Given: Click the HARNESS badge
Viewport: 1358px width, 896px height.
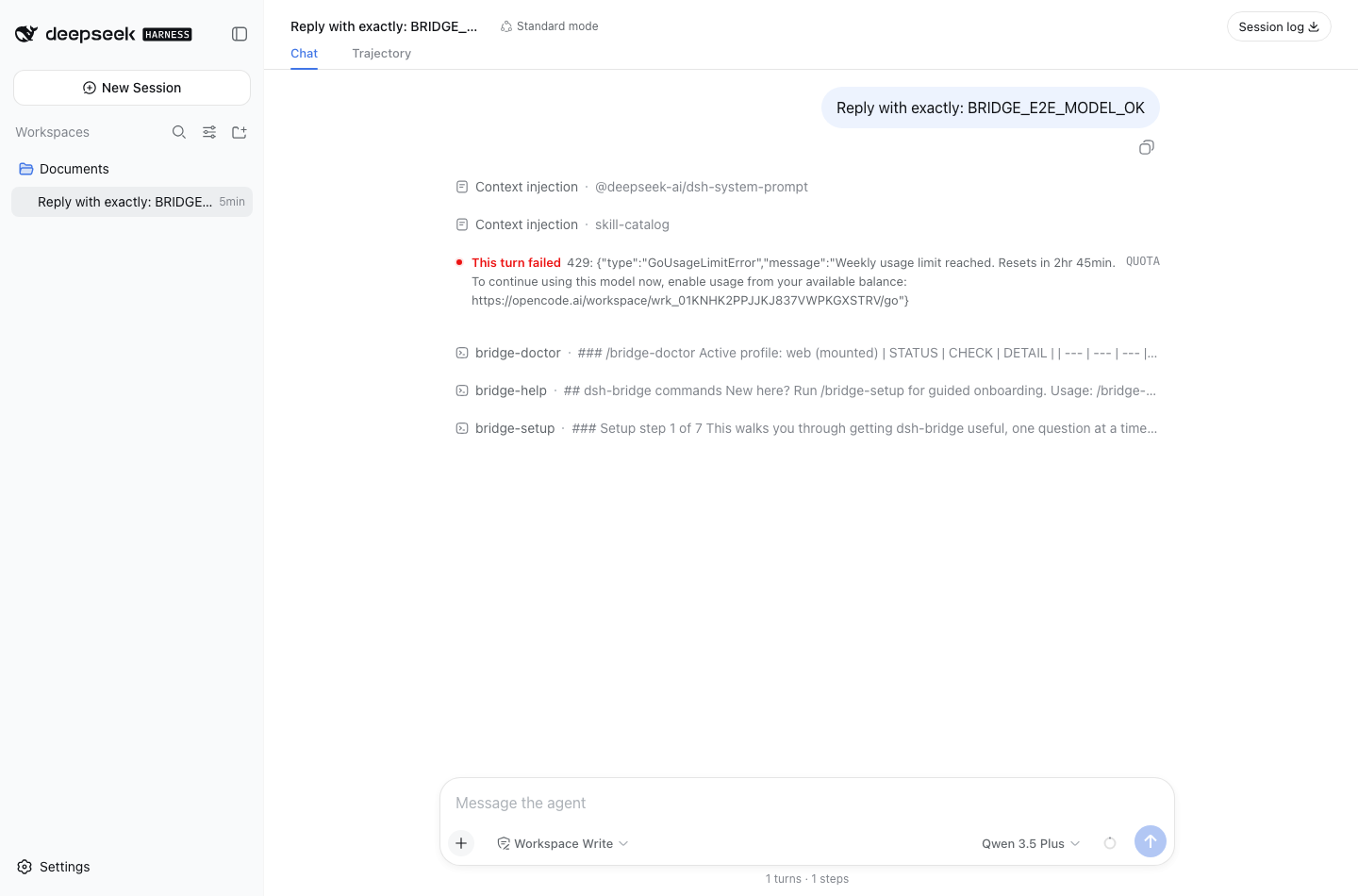Looking at the screenshot, I should (x=167, y=35).
